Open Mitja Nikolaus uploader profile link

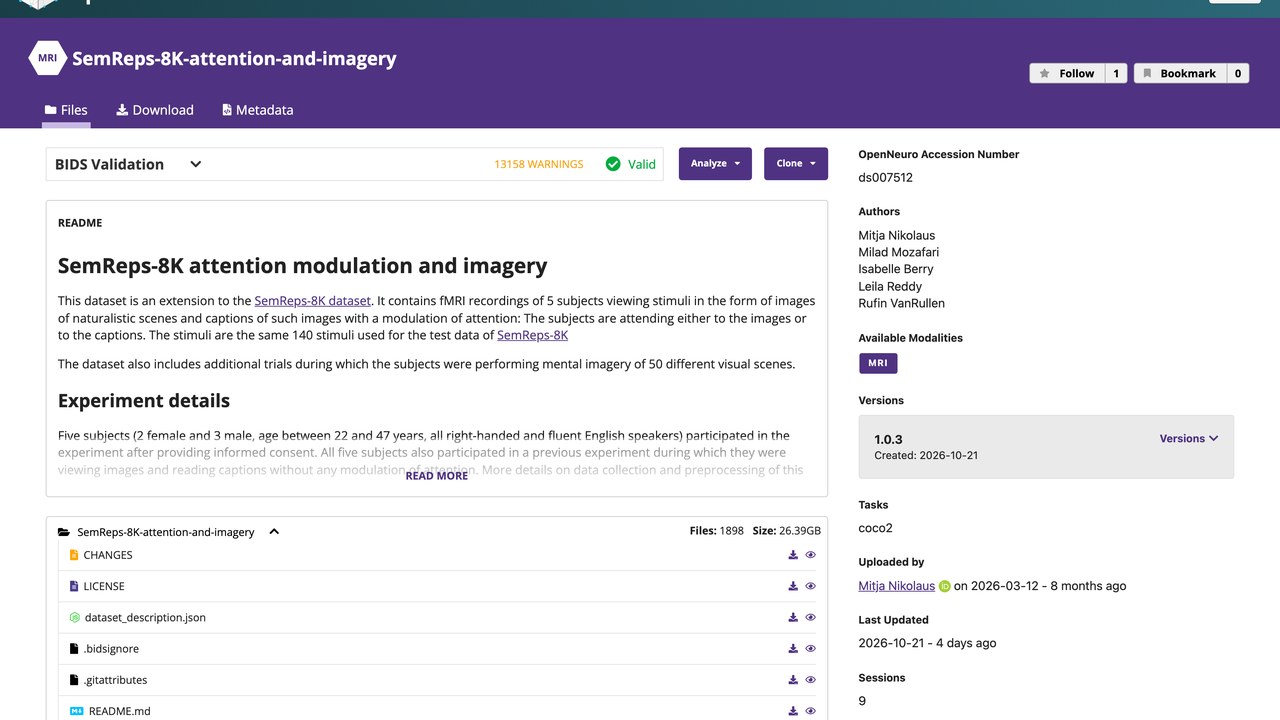click(897, 586)
